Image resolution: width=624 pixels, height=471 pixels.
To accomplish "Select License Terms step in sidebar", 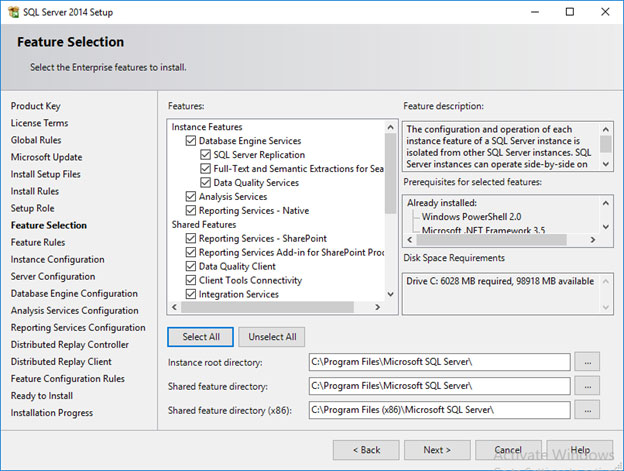I will click(x=39, y=123).
